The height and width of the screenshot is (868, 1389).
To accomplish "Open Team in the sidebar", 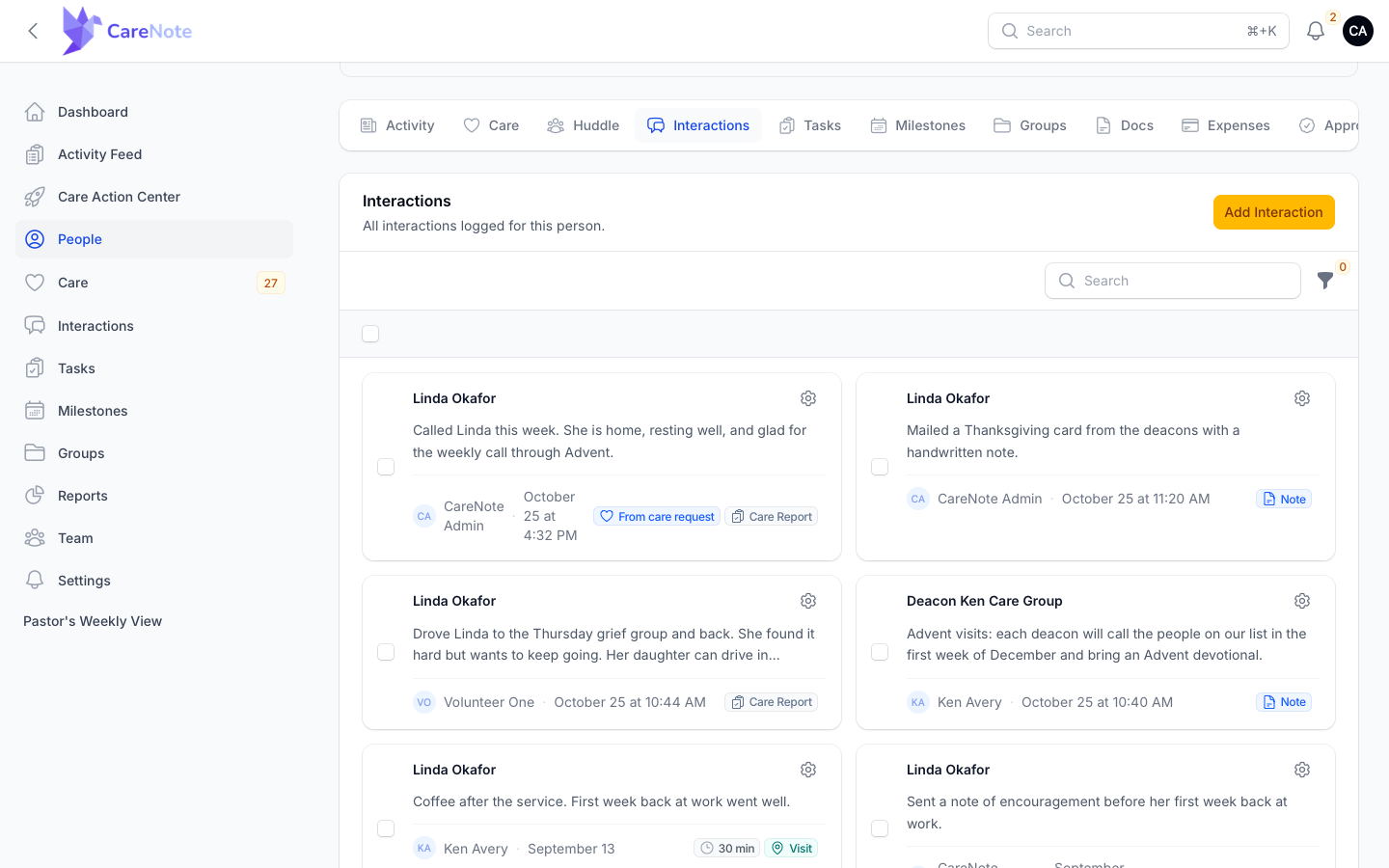I will point(154,538).
